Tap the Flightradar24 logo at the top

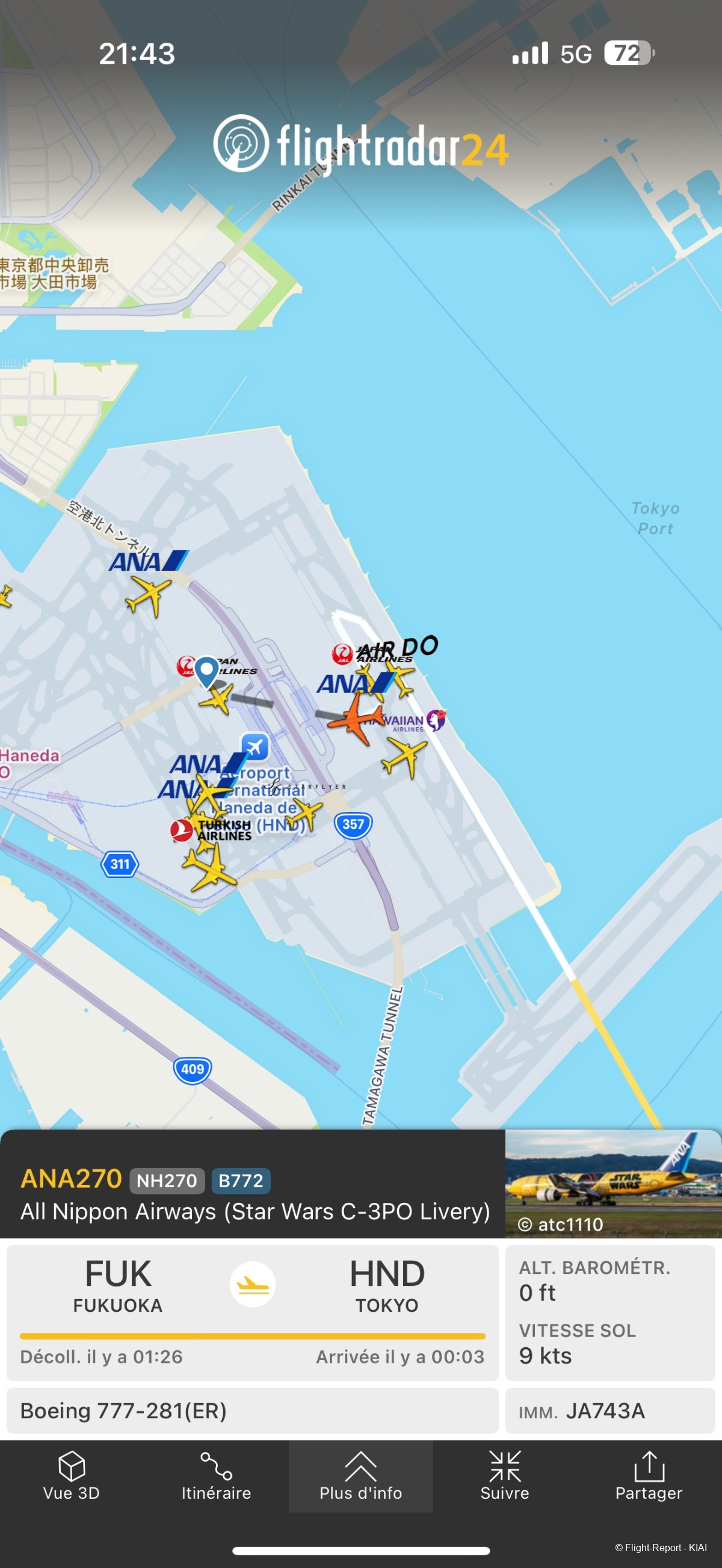click(x=361, y=144)
